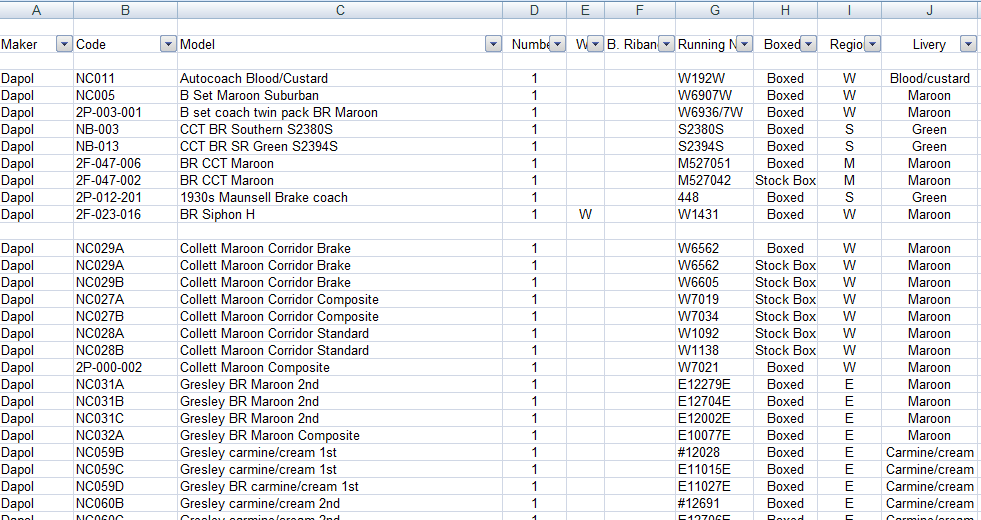Select running number cell 'W1431'
Screen dimensions: 981x520
714,214
